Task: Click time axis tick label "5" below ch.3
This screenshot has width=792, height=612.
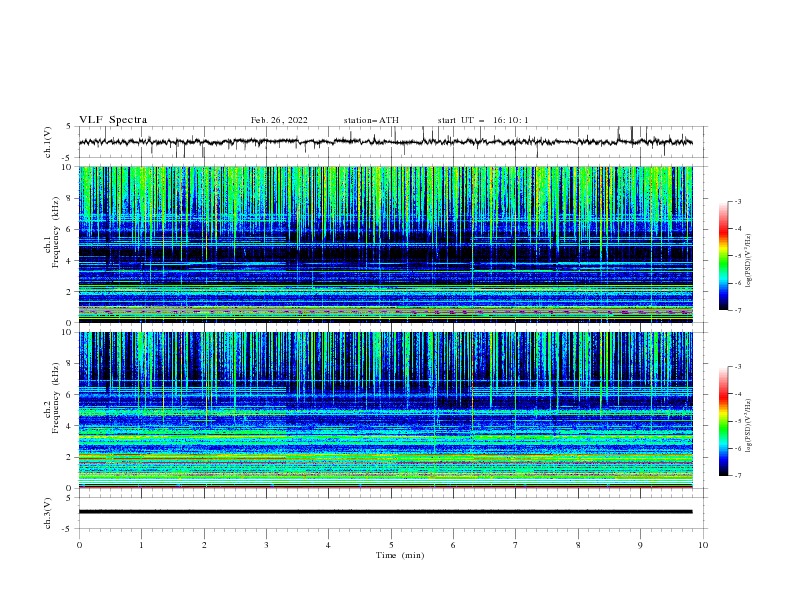Action: point(391,545)
